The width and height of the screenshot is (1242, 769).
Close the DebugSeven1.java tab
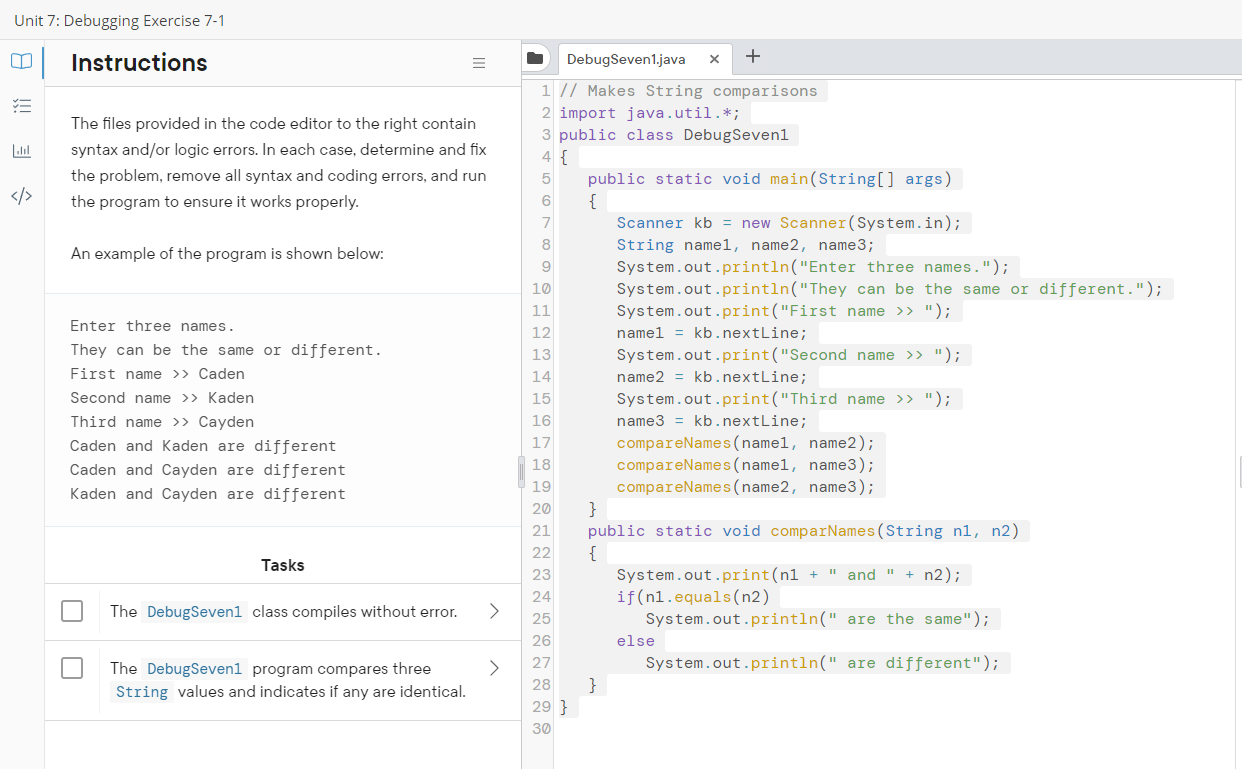(714, 59)
